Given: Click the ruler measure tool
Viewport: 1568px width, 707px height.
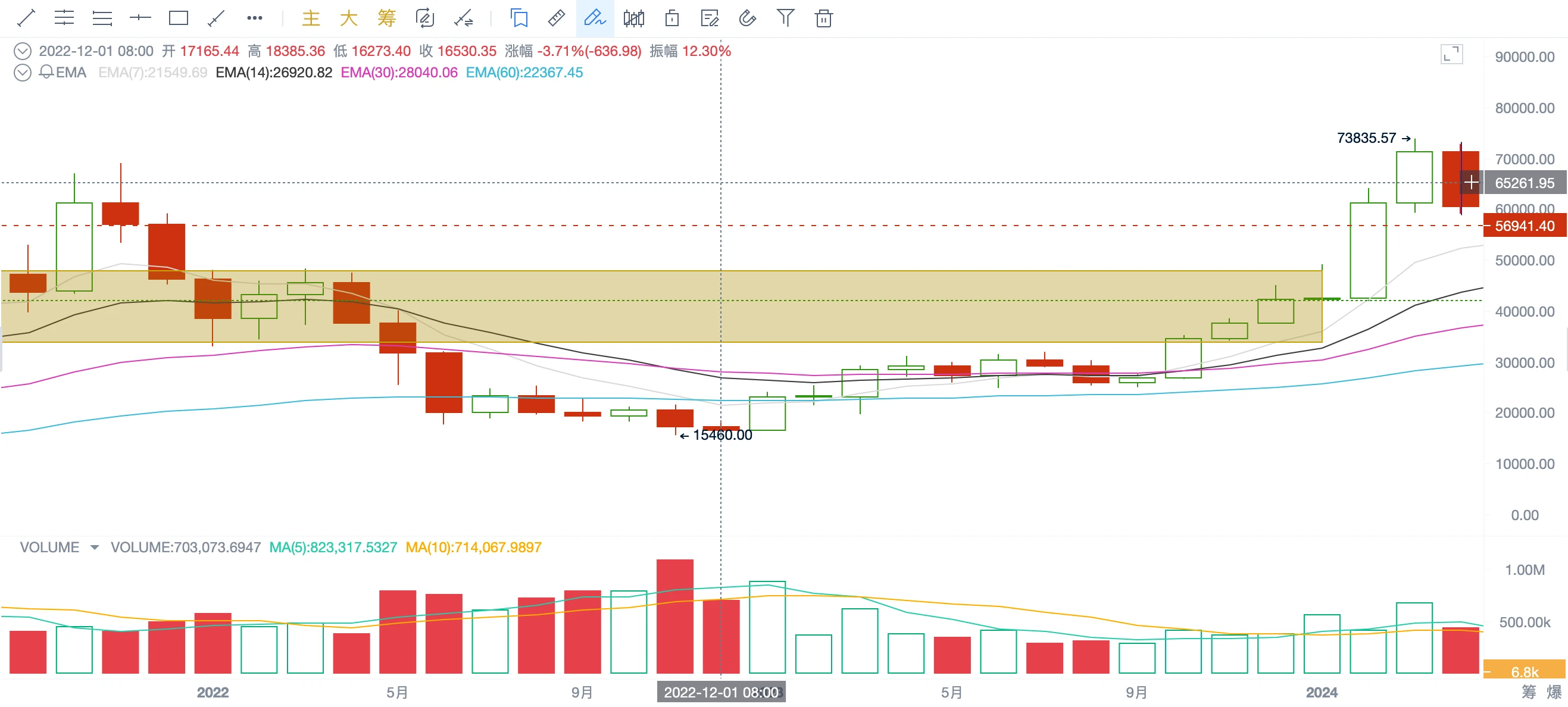Looking at the screenshot, I should (557, 18).
